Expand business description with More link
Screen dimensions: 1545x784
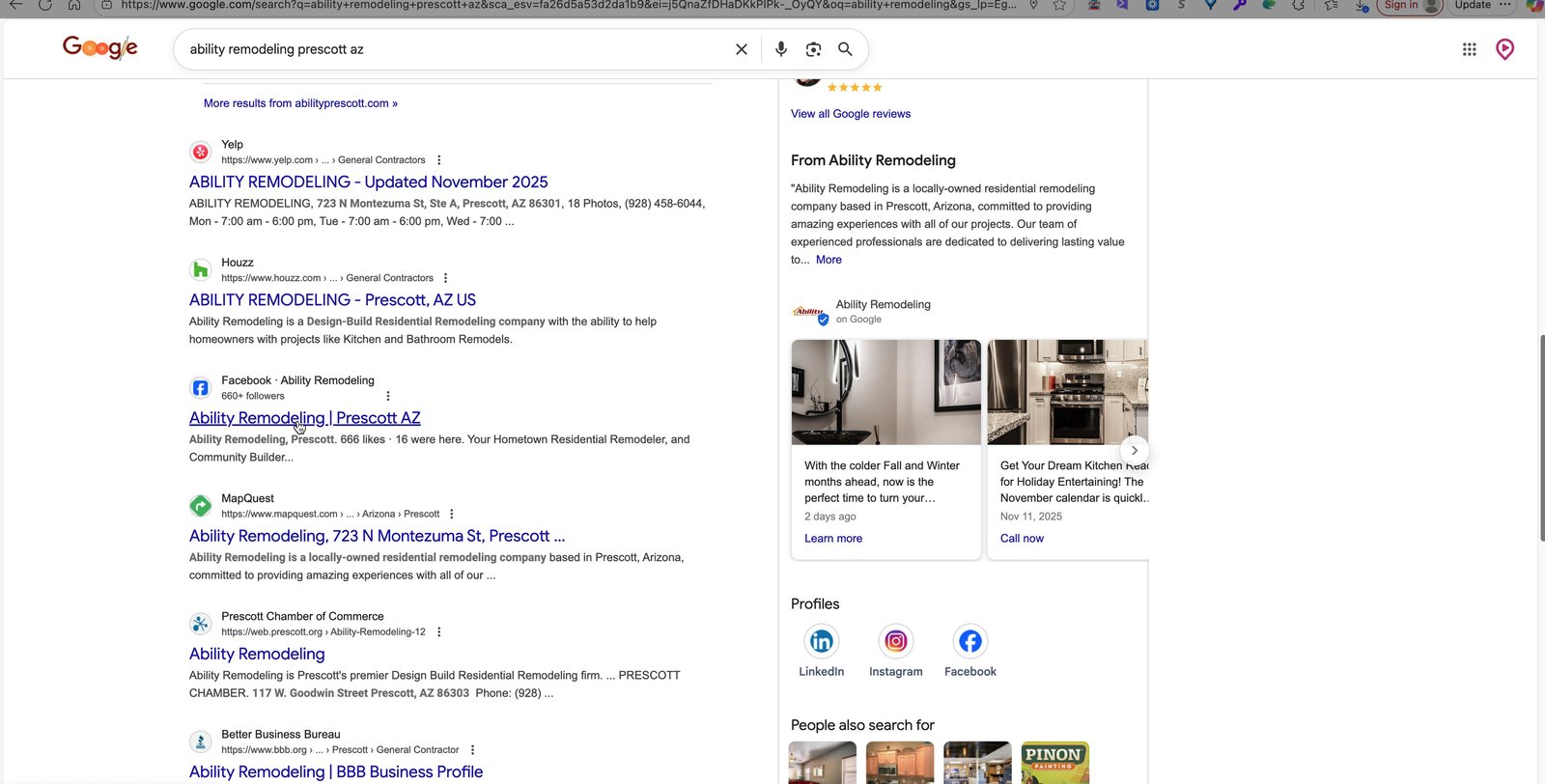(829, 260)
